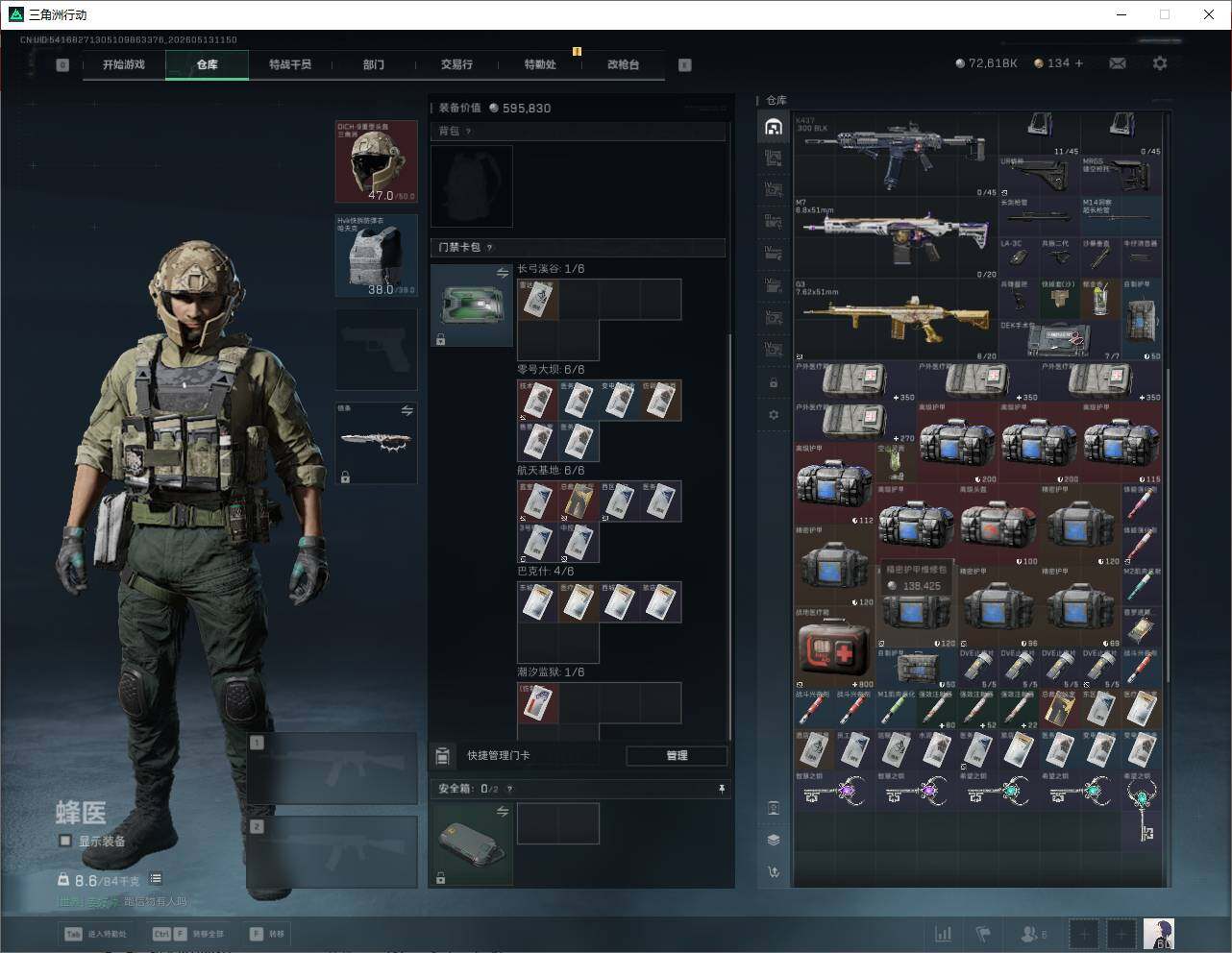Toggle the 显示装备 checkbox

tap(65, 841)
